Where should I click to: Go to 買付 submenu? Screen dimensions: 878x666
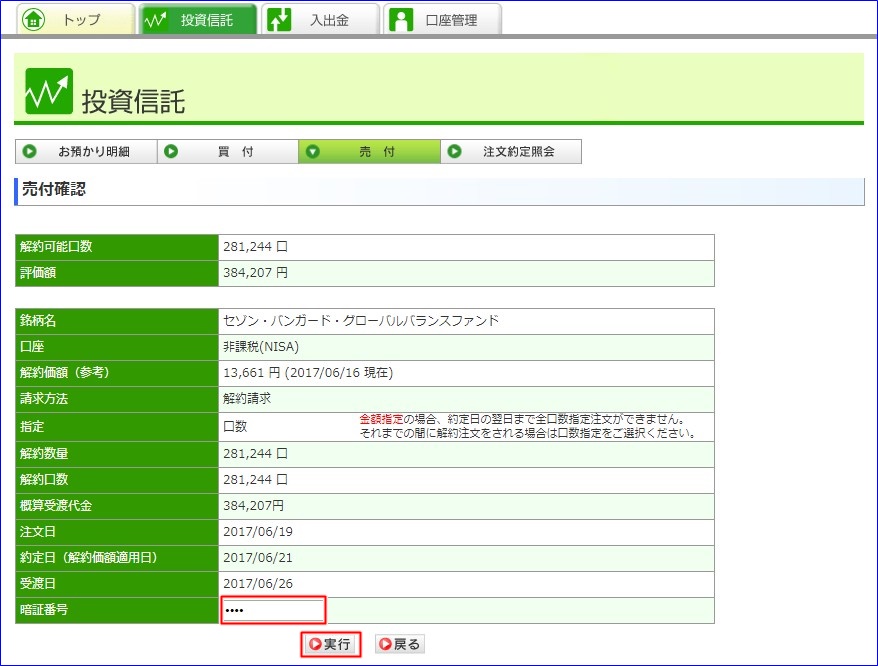[x=228, y=151]
